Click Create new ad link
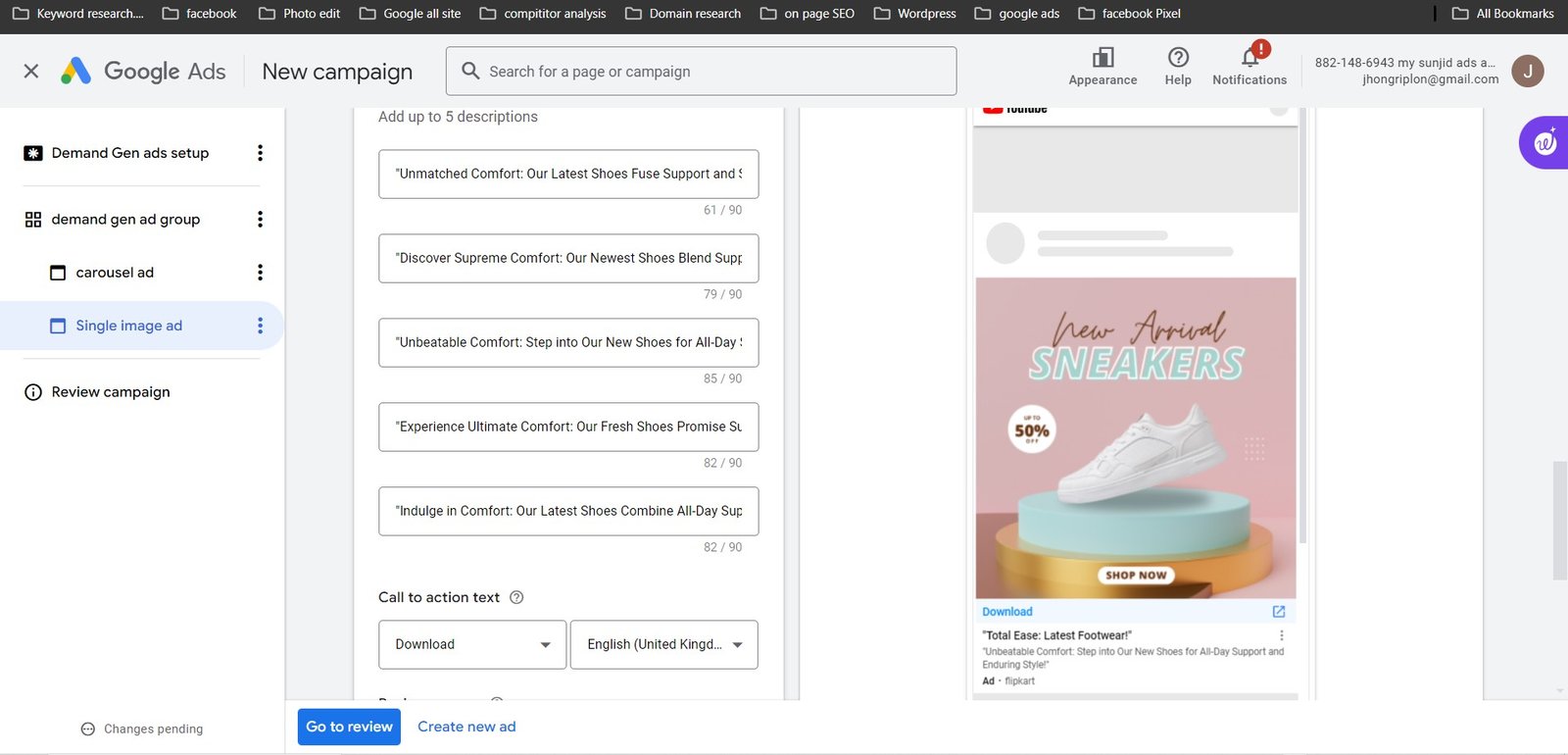 466,727
